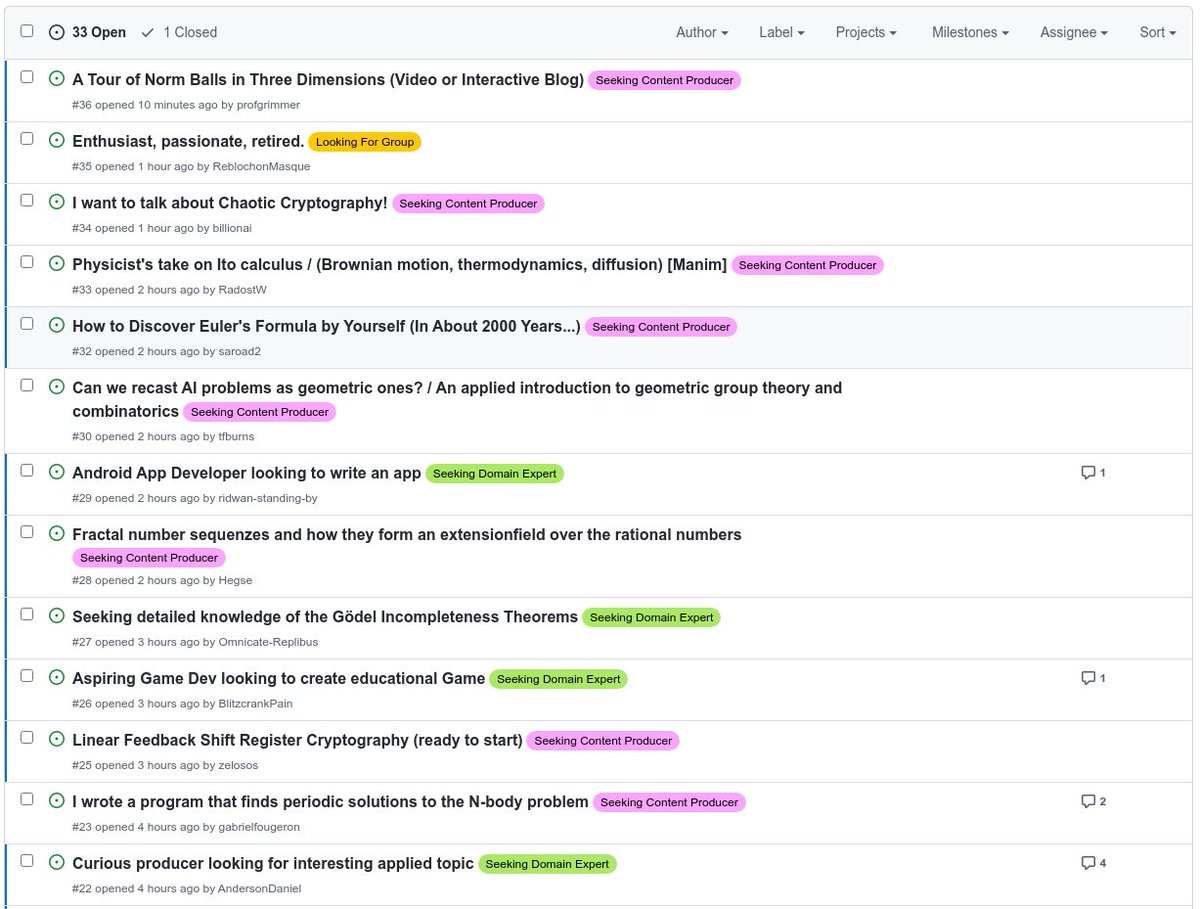Tick checkbox for Norm Balls issue #36
Image resolution: width=1200 pixels, height=909 pixels.
tap(27, 77)
